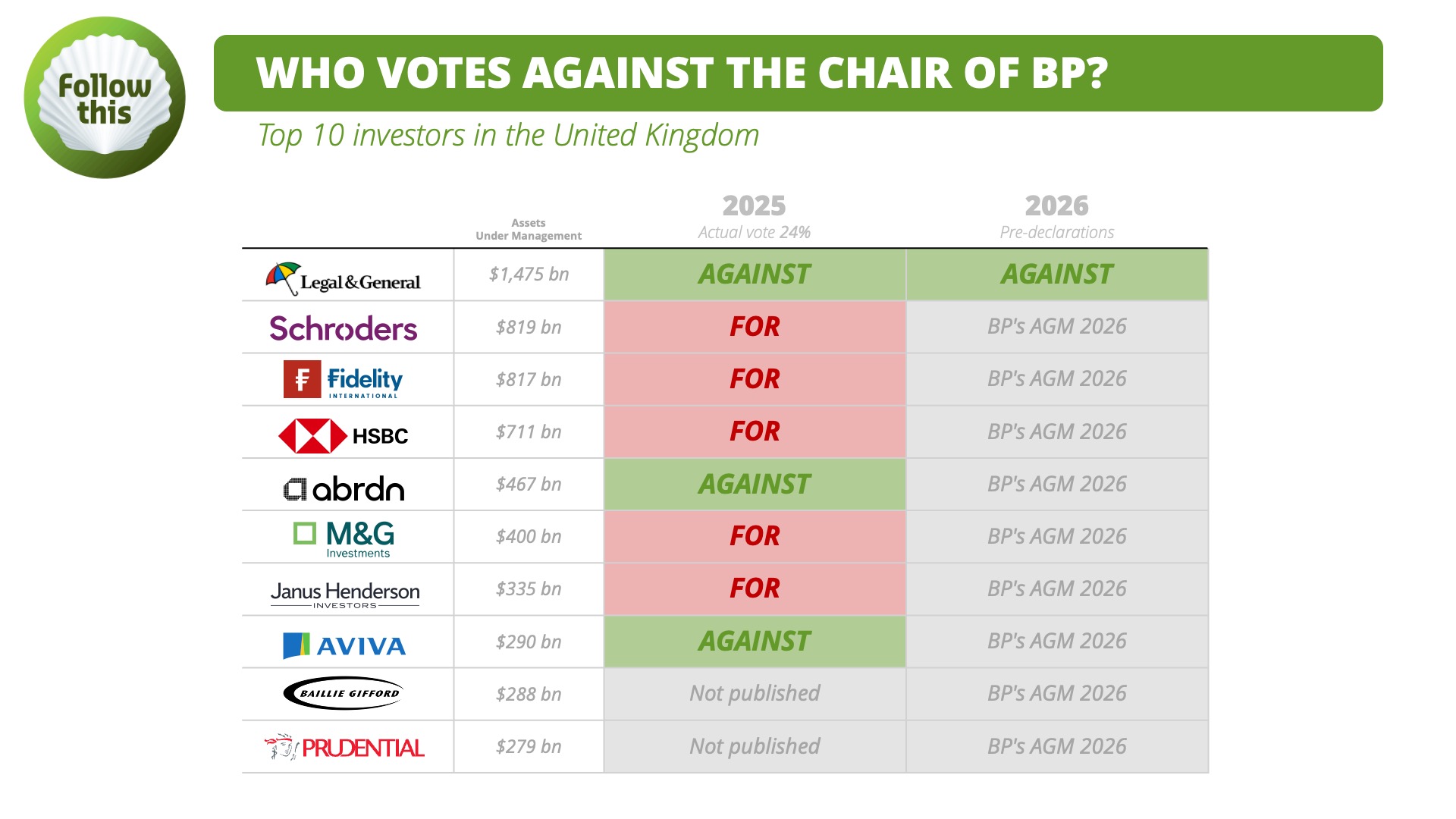Click the Baillie Gifford oval logo
Viewport: 1456px width, 819px height.
pyautogui.click(x=343, y=693)
